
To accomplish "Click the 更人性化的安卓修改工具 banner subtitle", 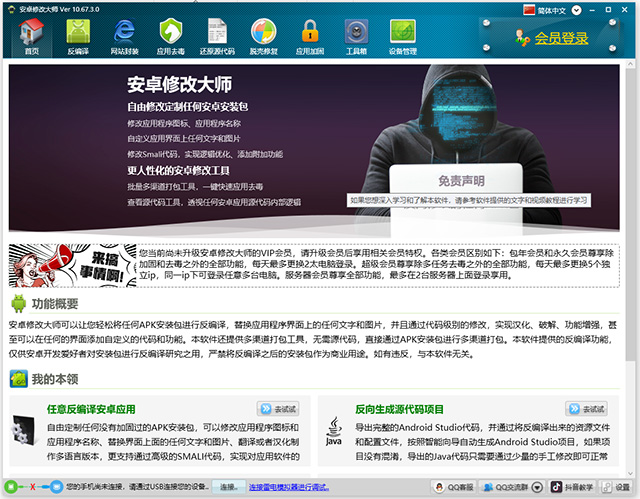I will click(x=178, y=171).
